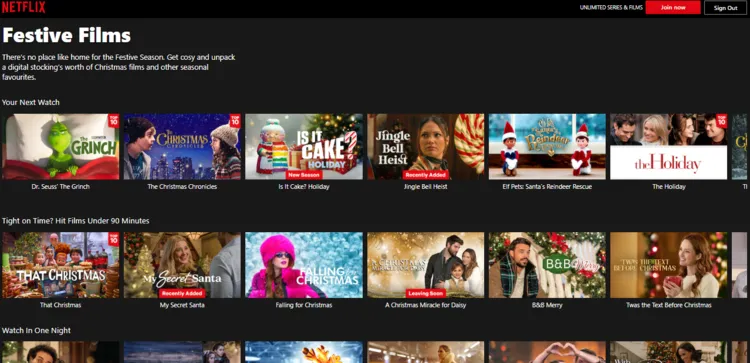Click Tight on Time? Hit Films heading
The height and width of the screenshot is (363, 750).
[x=76, y=221]
